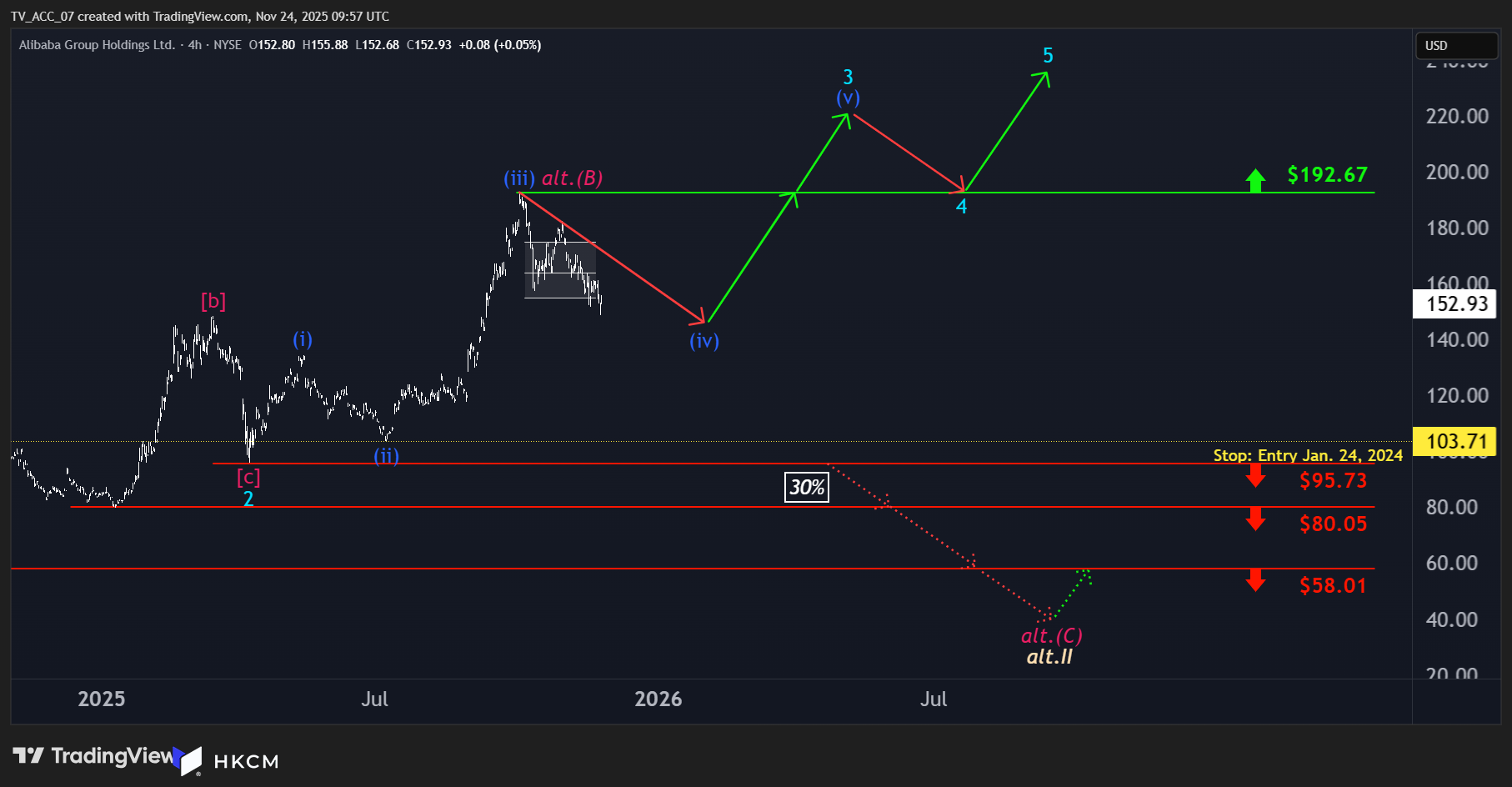Click the cyan wave label 5

pos(1048,56)
